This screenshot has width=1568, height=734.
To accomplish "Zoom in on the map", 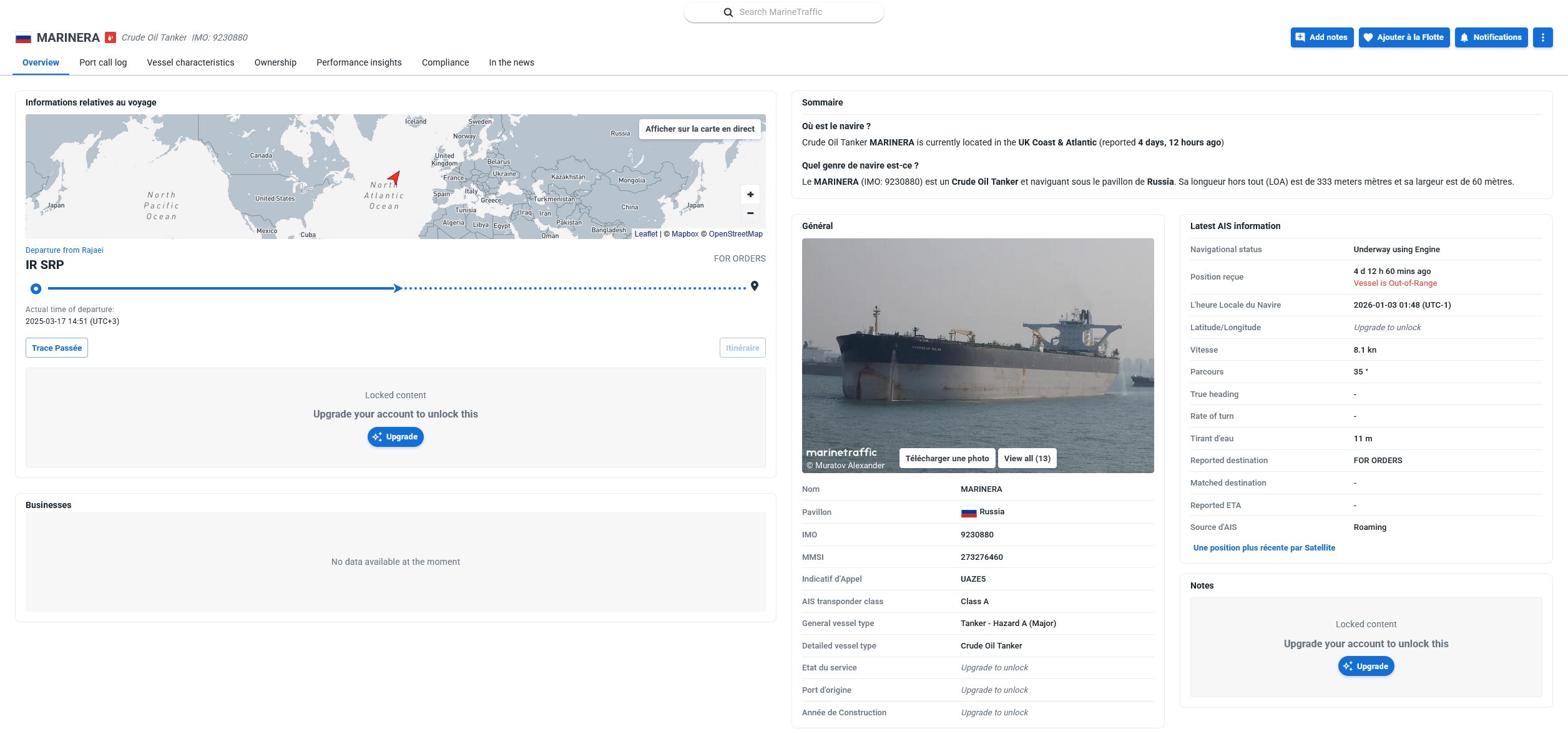I will pos(750,195).
